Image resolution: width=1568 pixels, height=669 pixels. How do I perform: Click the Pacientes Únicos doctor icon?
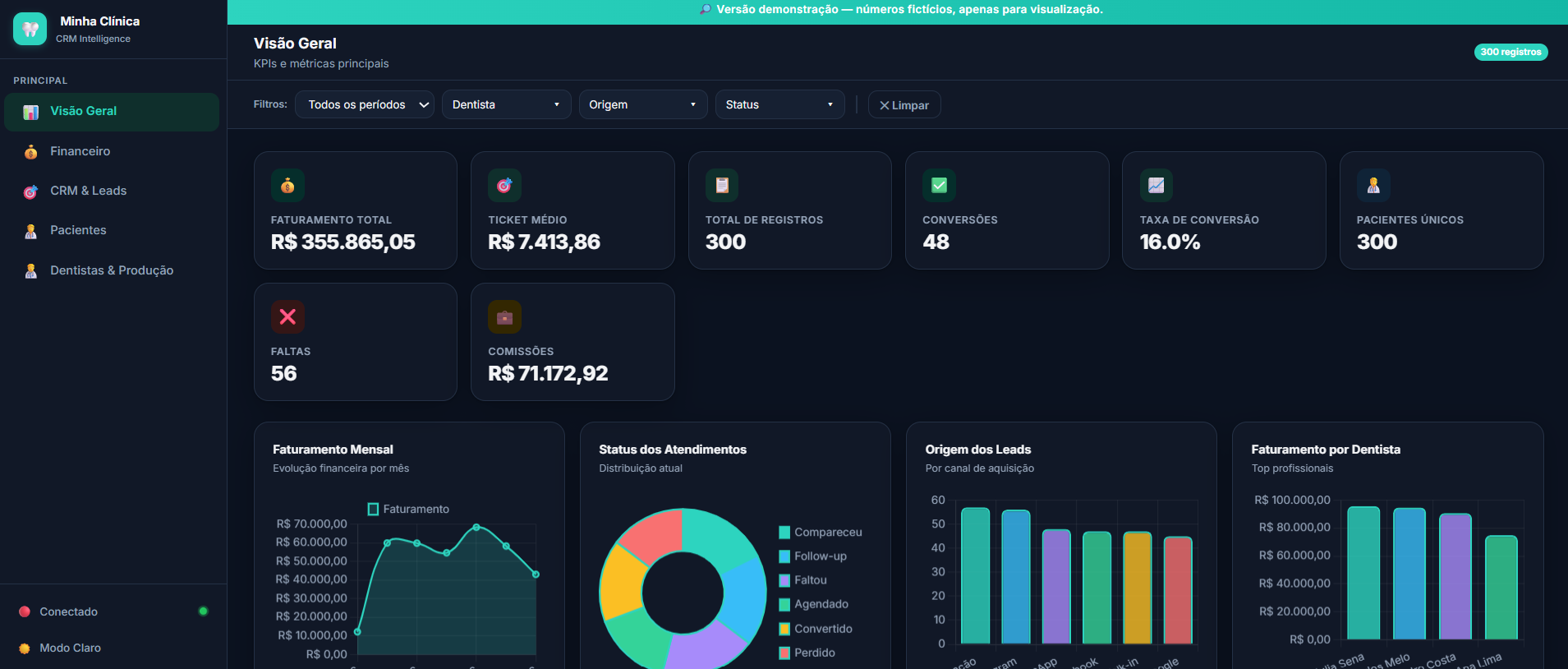coord(1373,185)
